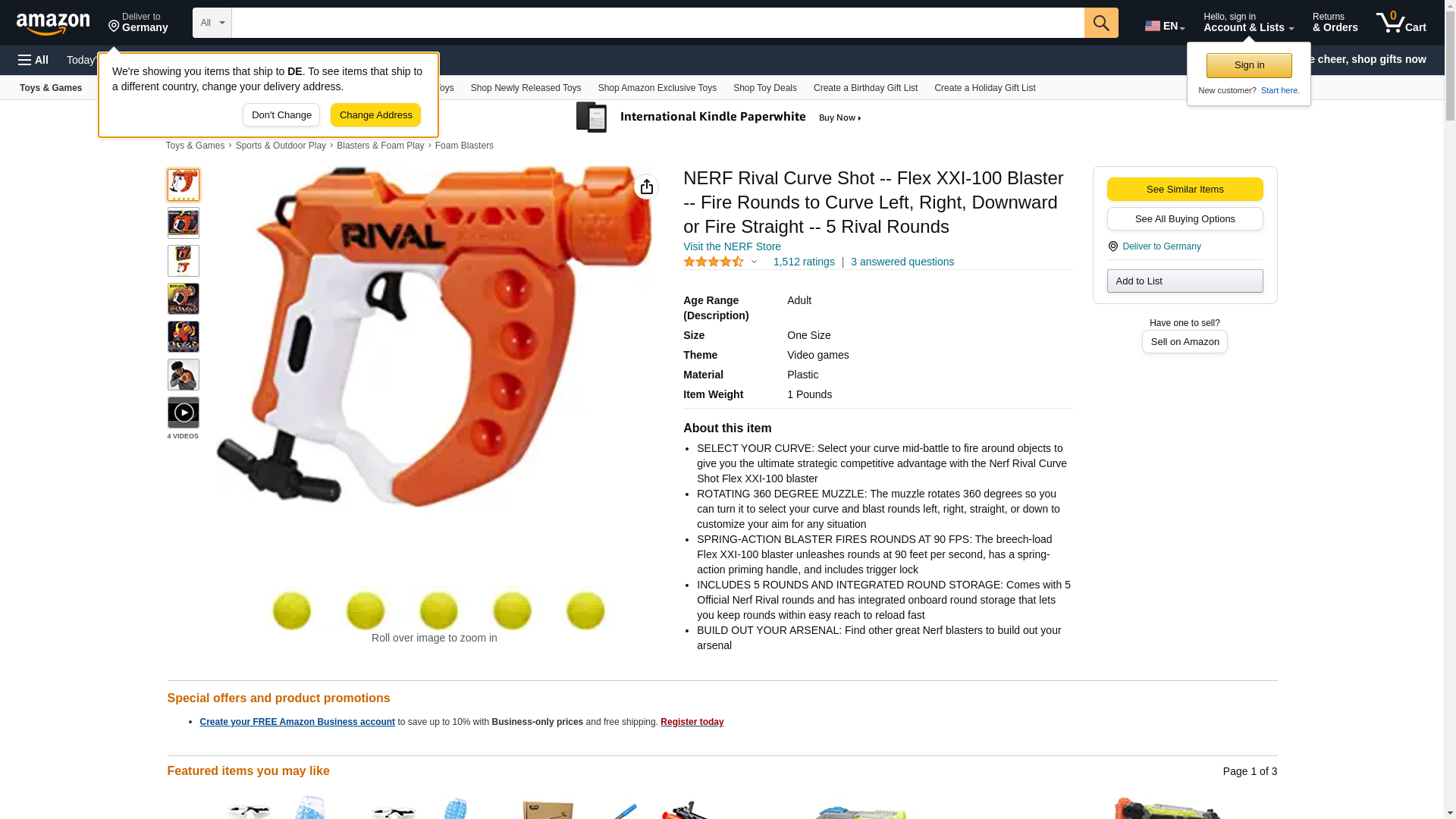1456x819 pixels.
Task: Open the 1,512 ratings link
Action: click(x=804, y=262)
